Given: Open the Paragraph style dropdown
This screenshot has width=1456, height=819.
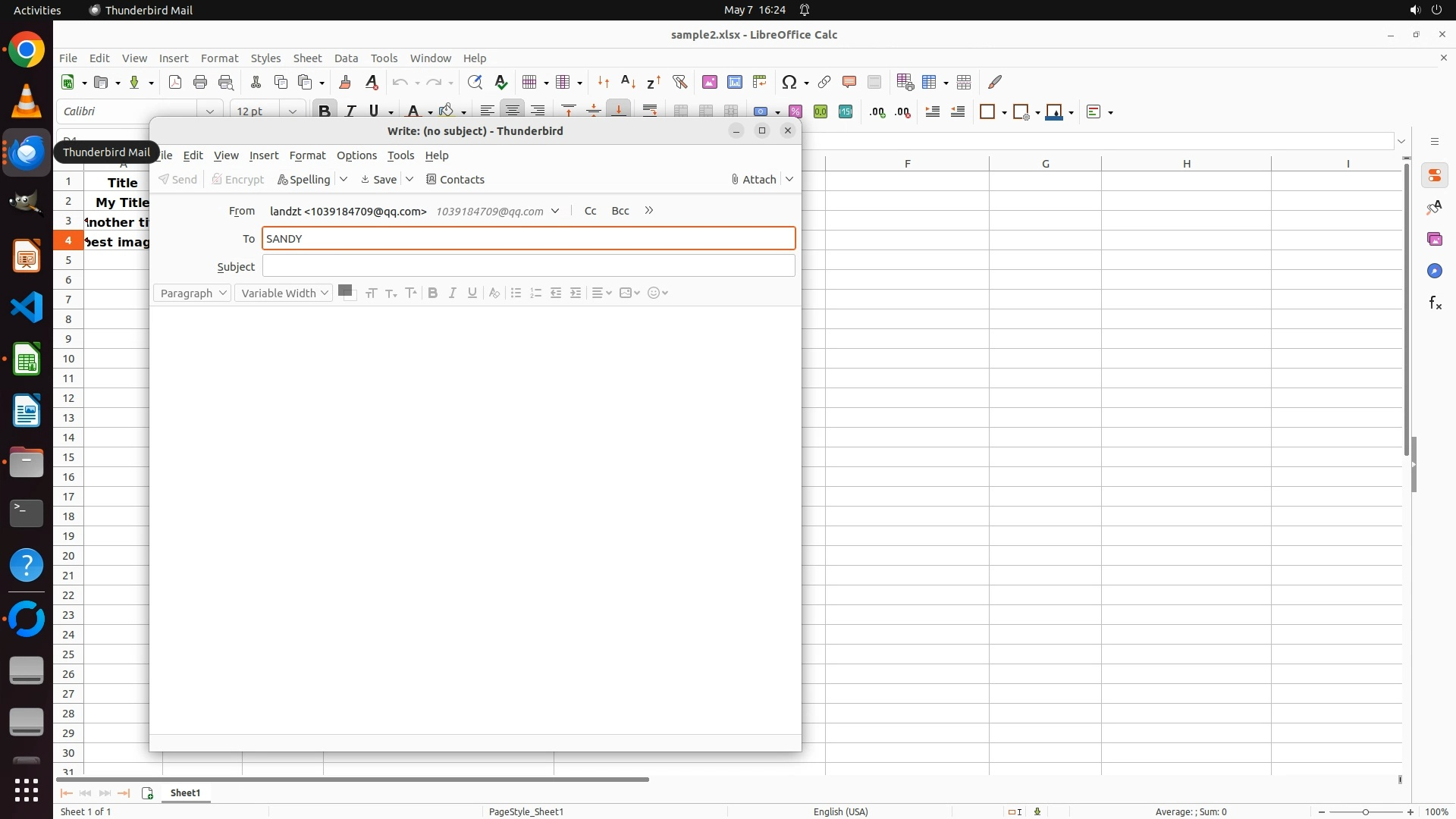Looking at the screenshot, I should click(192, 293).
